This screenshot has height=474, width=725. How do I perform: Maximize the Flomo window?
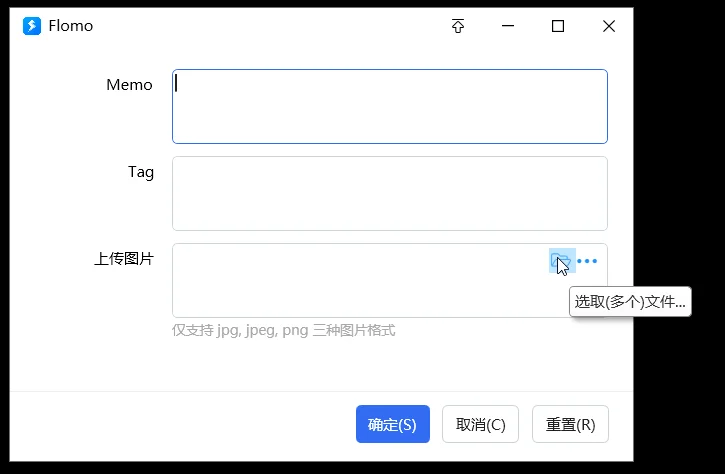click(558, 26)
